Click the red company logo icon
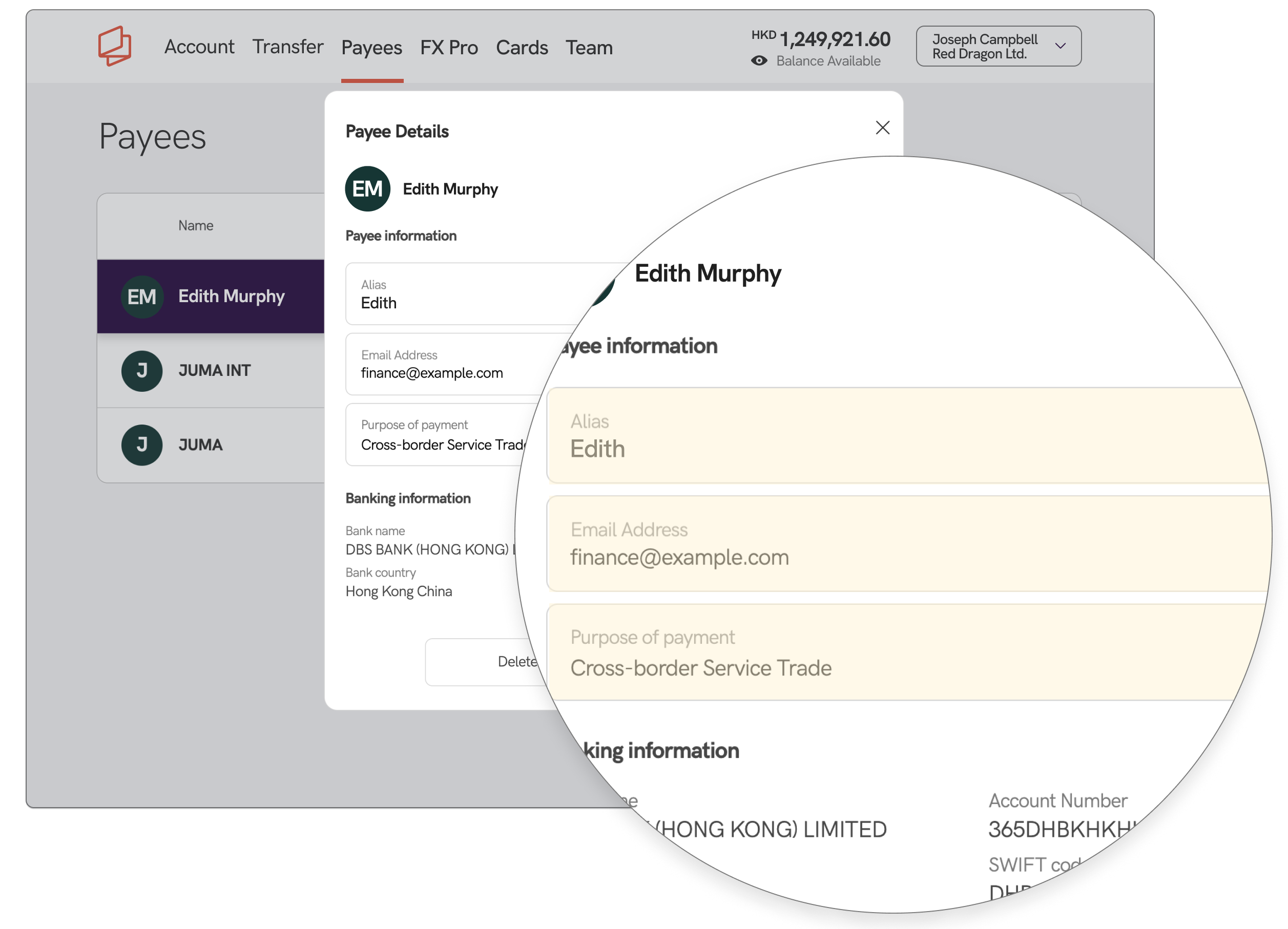This screenshot has width=1288, height=929. [x=115, y=46]
